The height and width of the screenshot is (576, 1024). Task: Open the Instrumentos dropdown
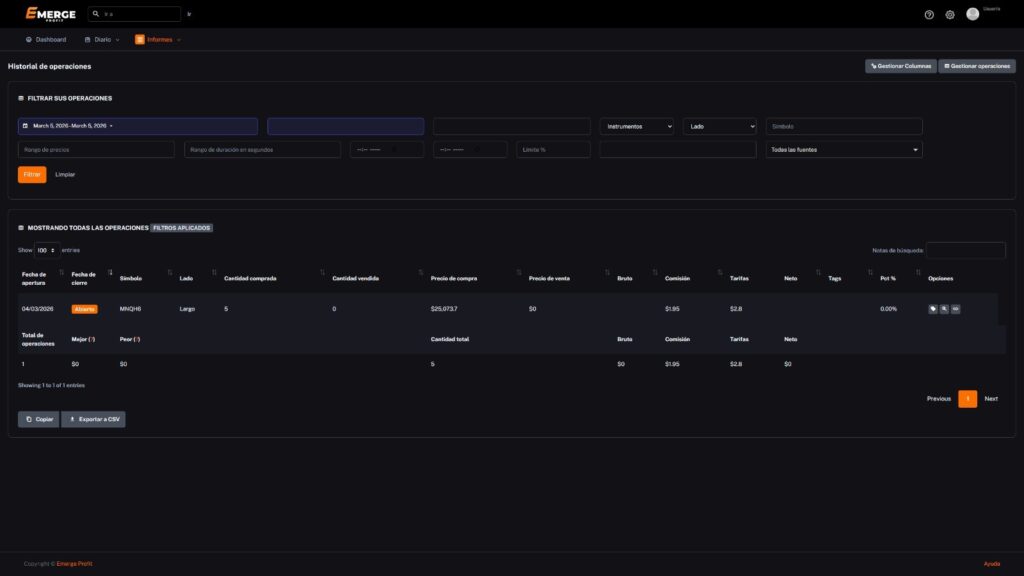pyautogui.click(x=637, y=126)
